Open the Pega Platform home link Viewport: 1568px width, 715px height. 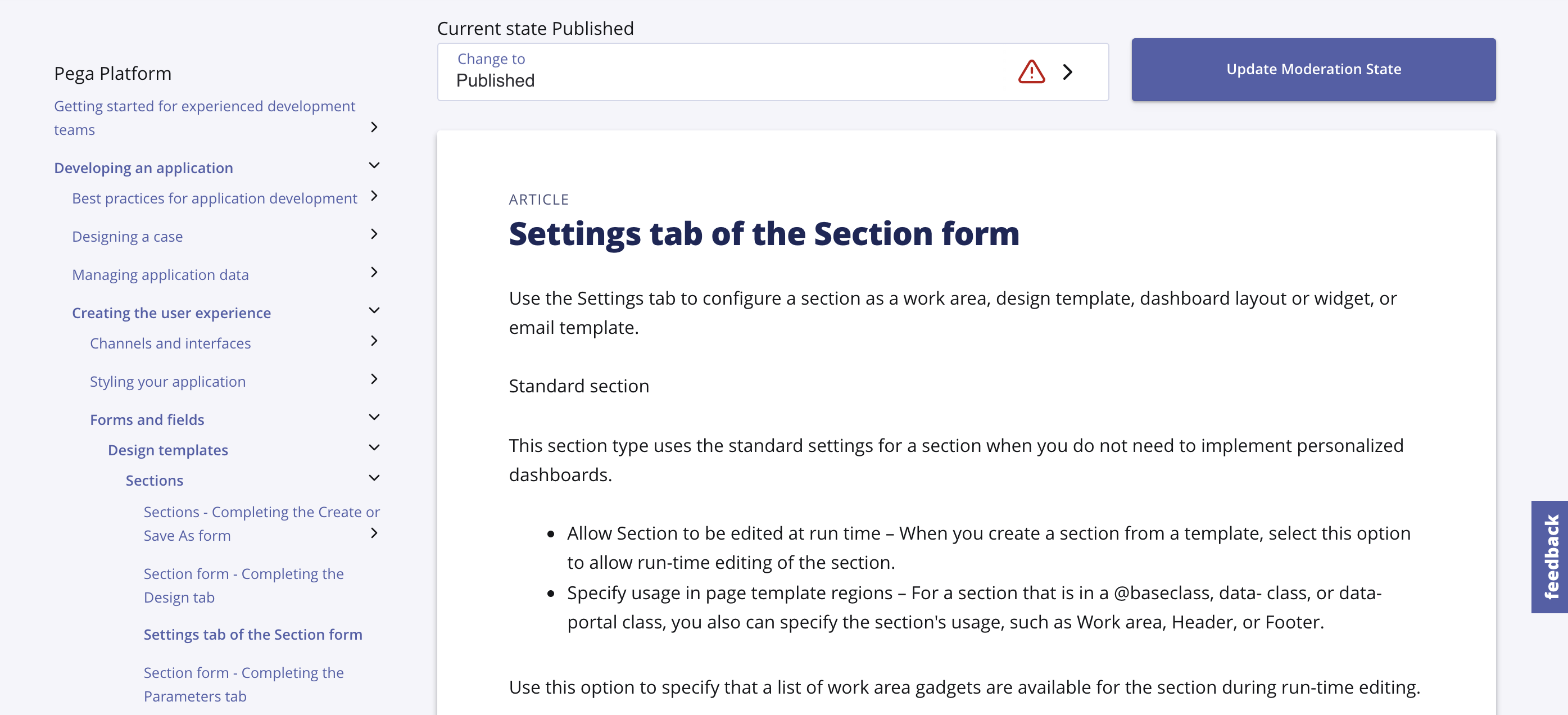[112, 73]
